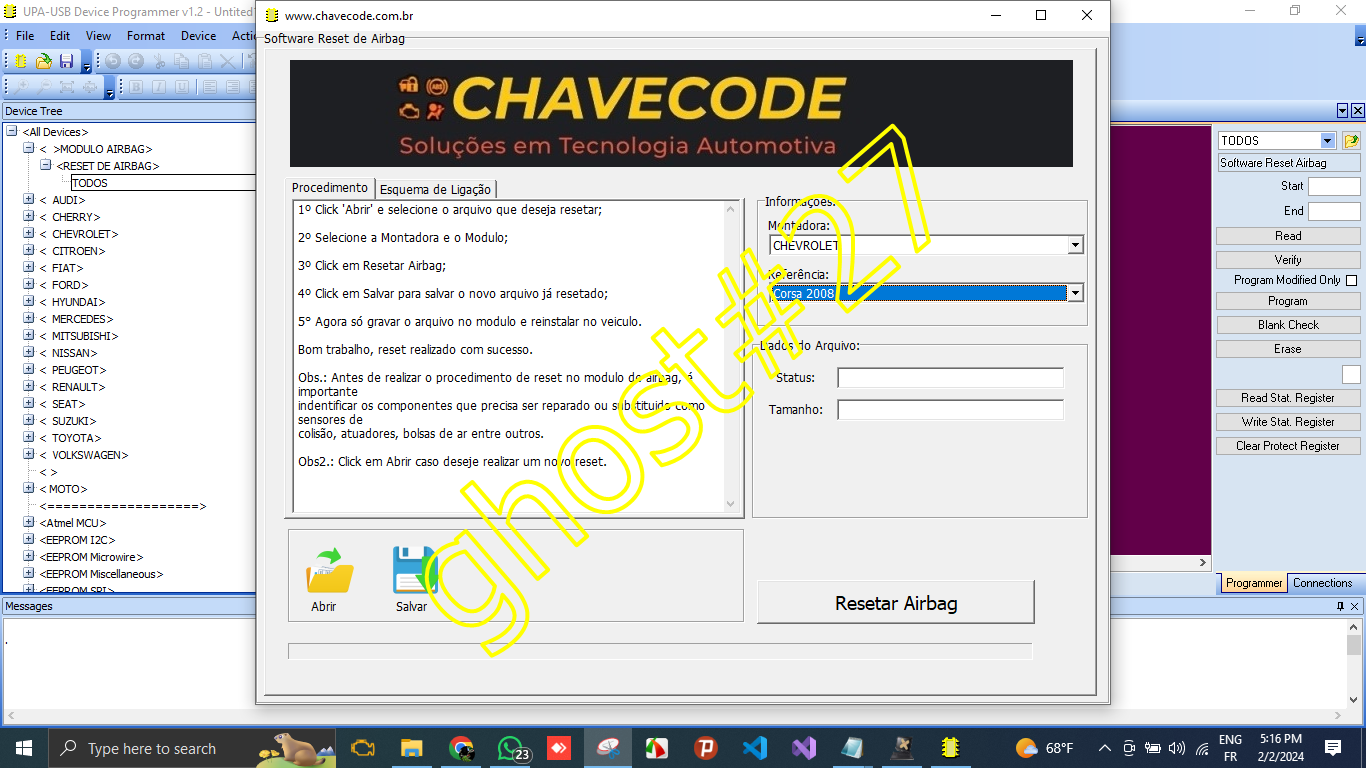Click the Salvar floppy disk icon
Image resolution: width=1366 pixels, height=768 pixels.
415,571
